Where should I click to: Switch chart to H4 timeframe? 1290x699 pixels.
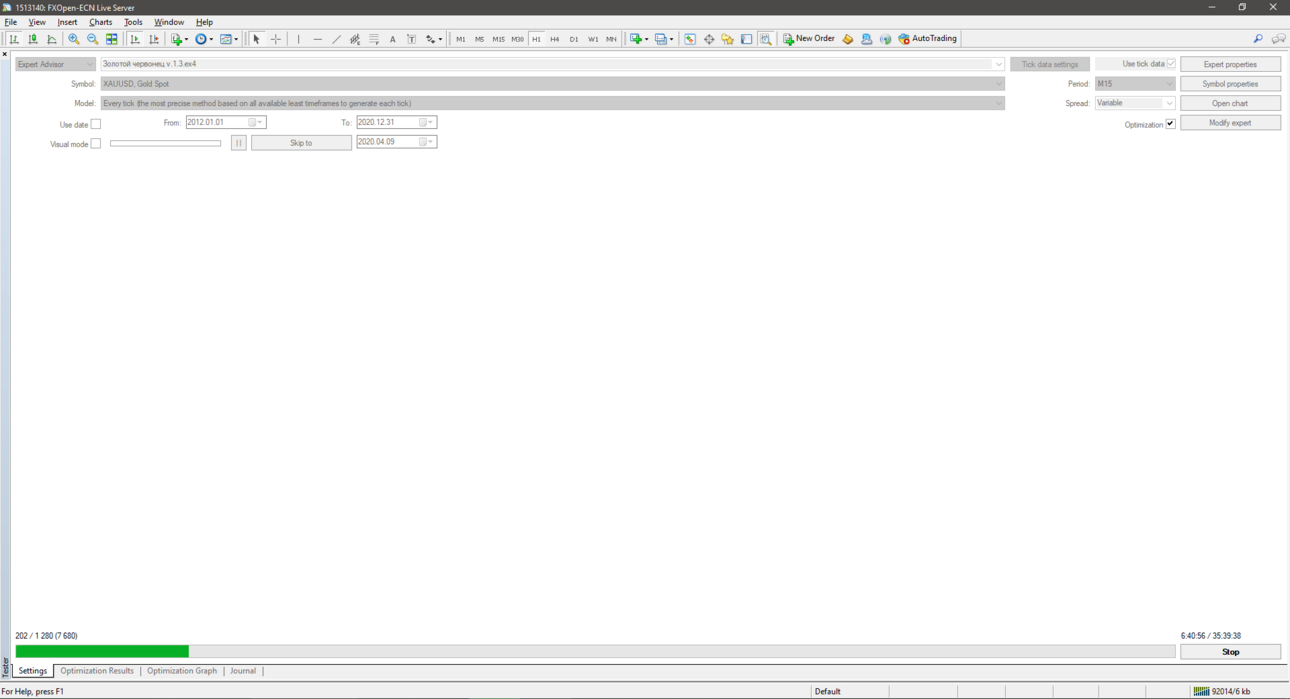point(555,39)
